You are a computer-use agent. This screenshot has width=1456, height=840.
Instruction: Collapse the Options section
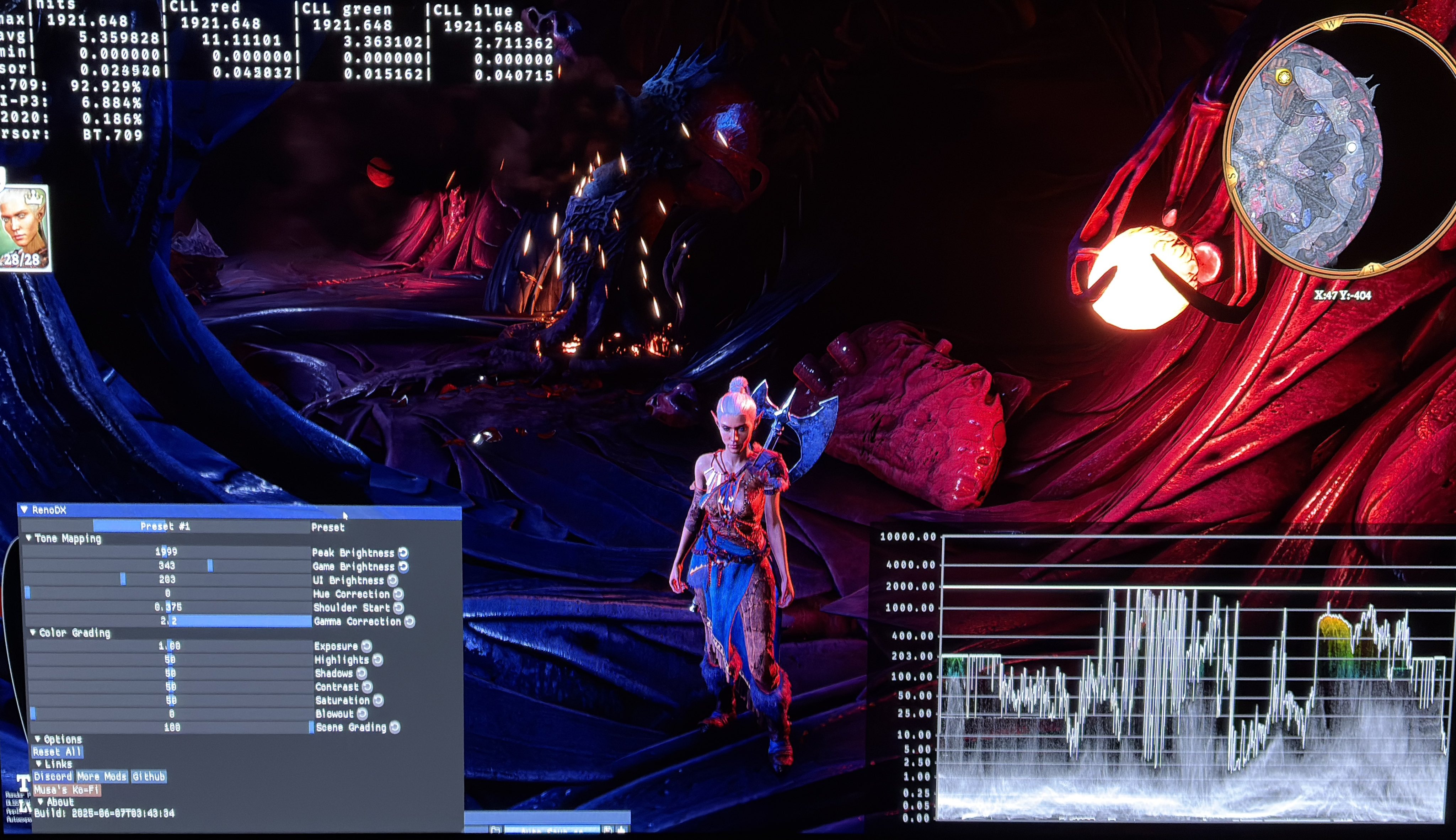[37, 739]
